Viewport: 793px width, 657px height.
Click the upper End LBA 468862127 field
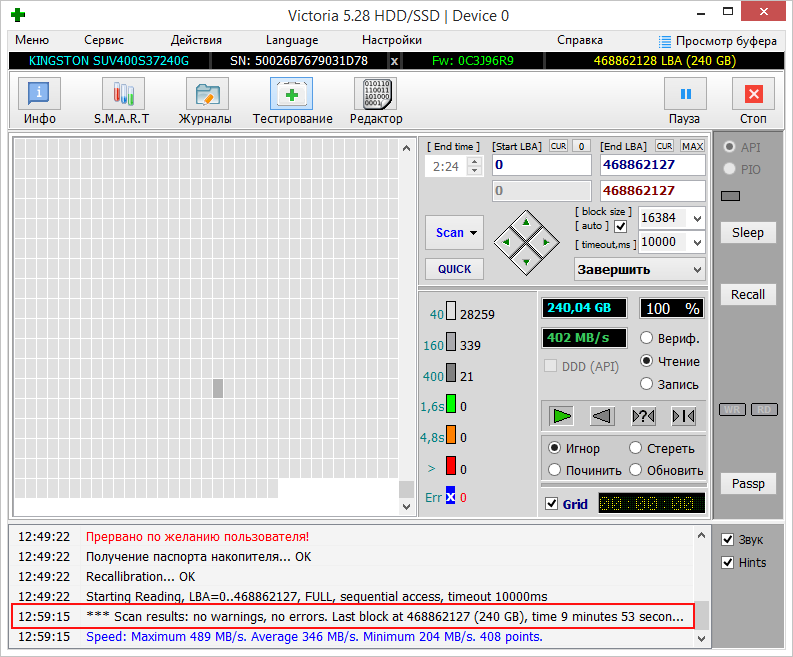652,165
